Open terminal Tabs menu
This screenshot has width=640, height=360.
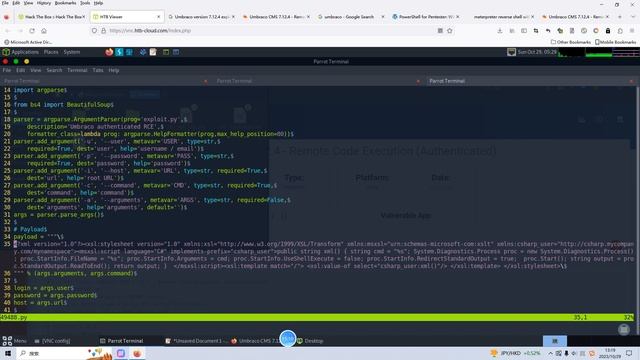(98, 71)
